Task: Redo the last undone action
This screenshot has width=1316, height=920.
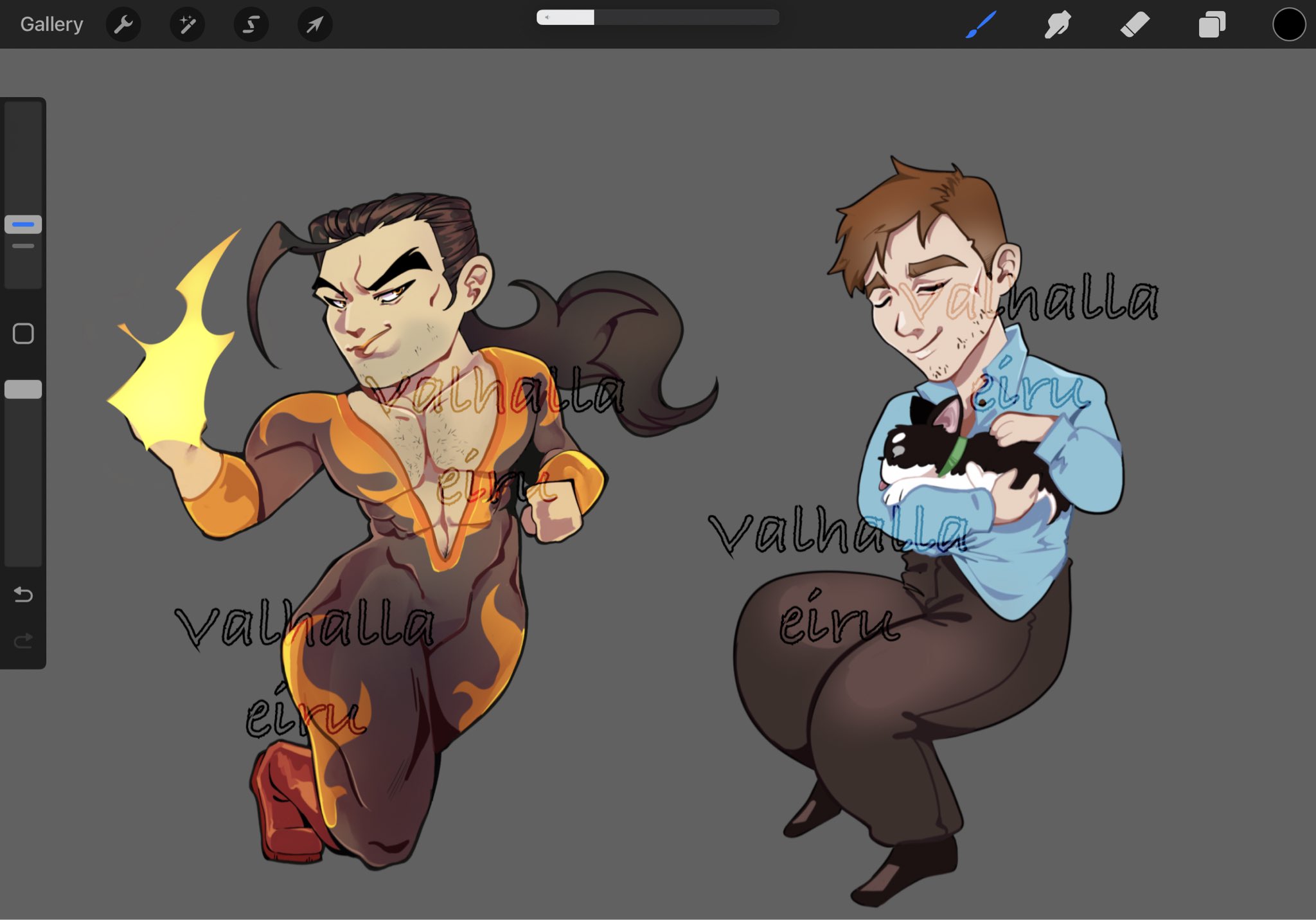Action: point(23,641)
